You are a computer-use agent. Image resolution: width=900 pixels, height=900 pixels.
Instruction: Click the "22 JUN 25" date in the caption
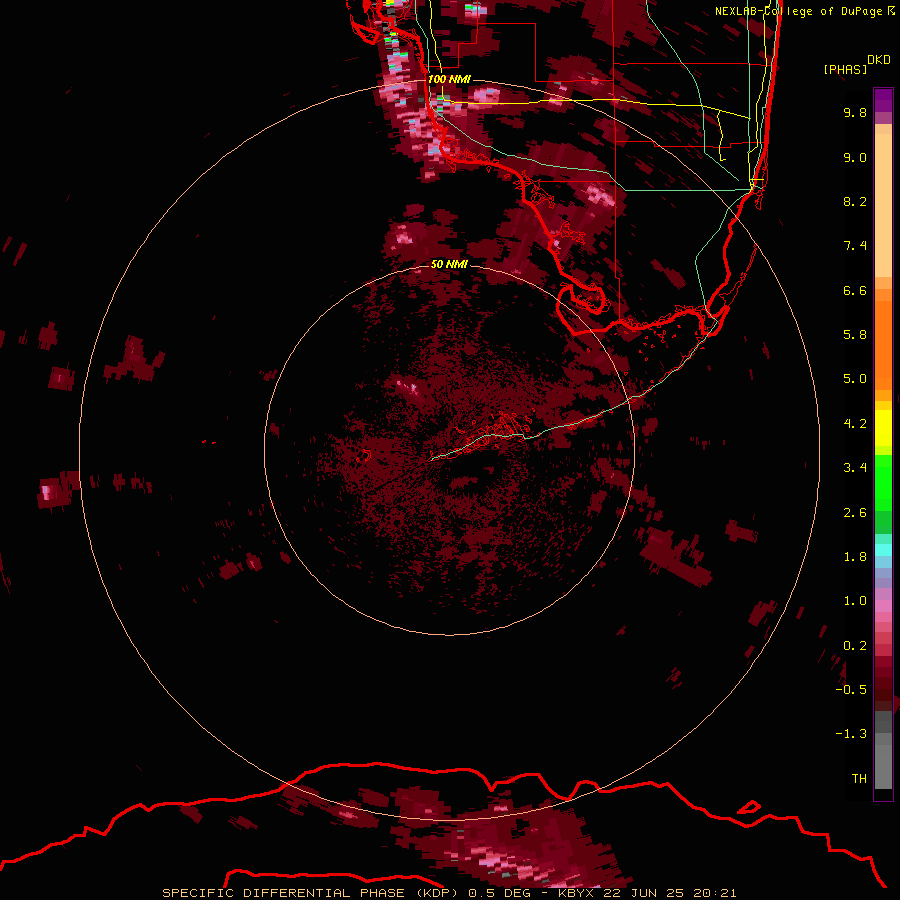point(643,893)
